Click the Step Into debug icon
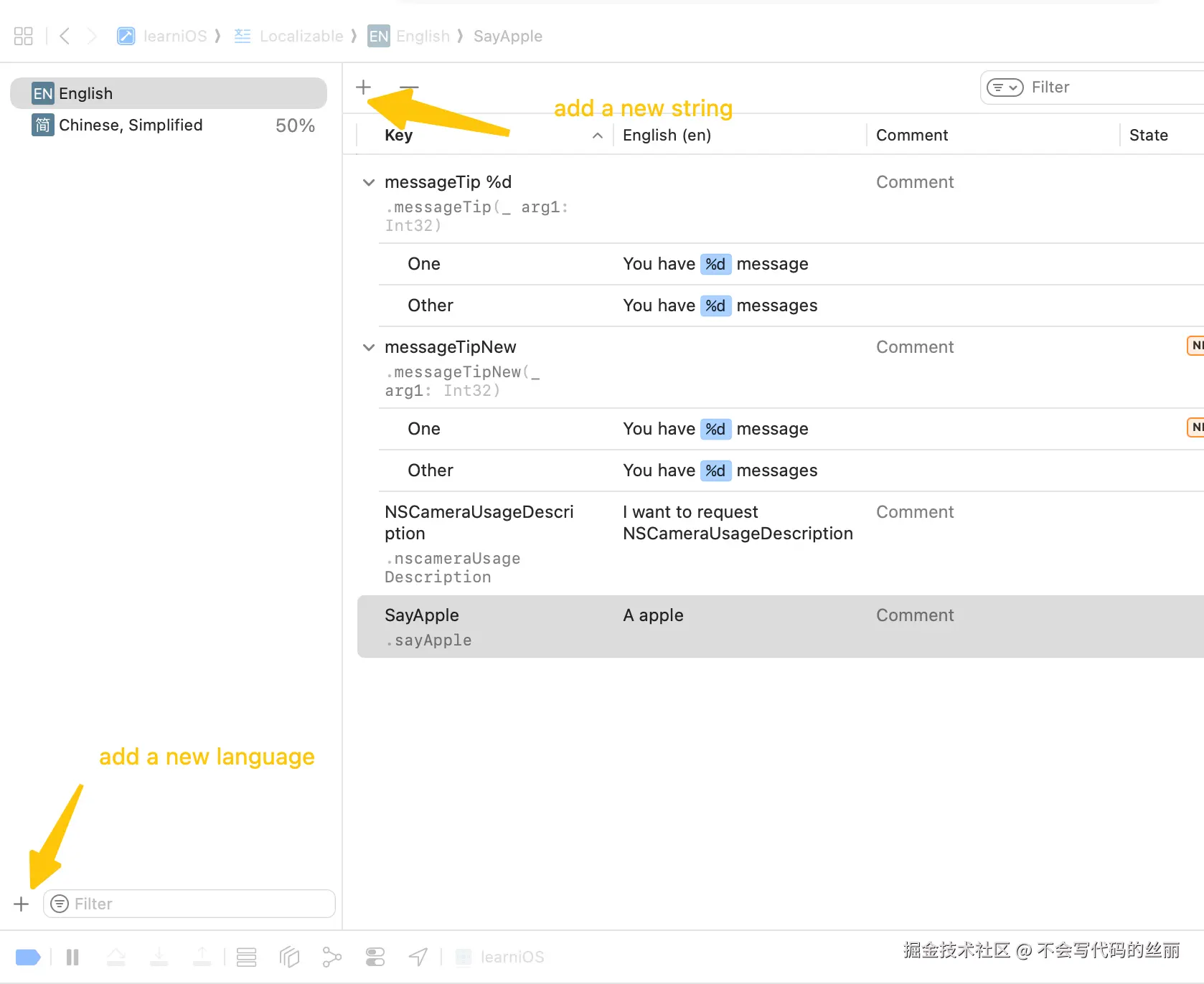The width and height of the screenshot is (1204, 984). coord(159,957)
